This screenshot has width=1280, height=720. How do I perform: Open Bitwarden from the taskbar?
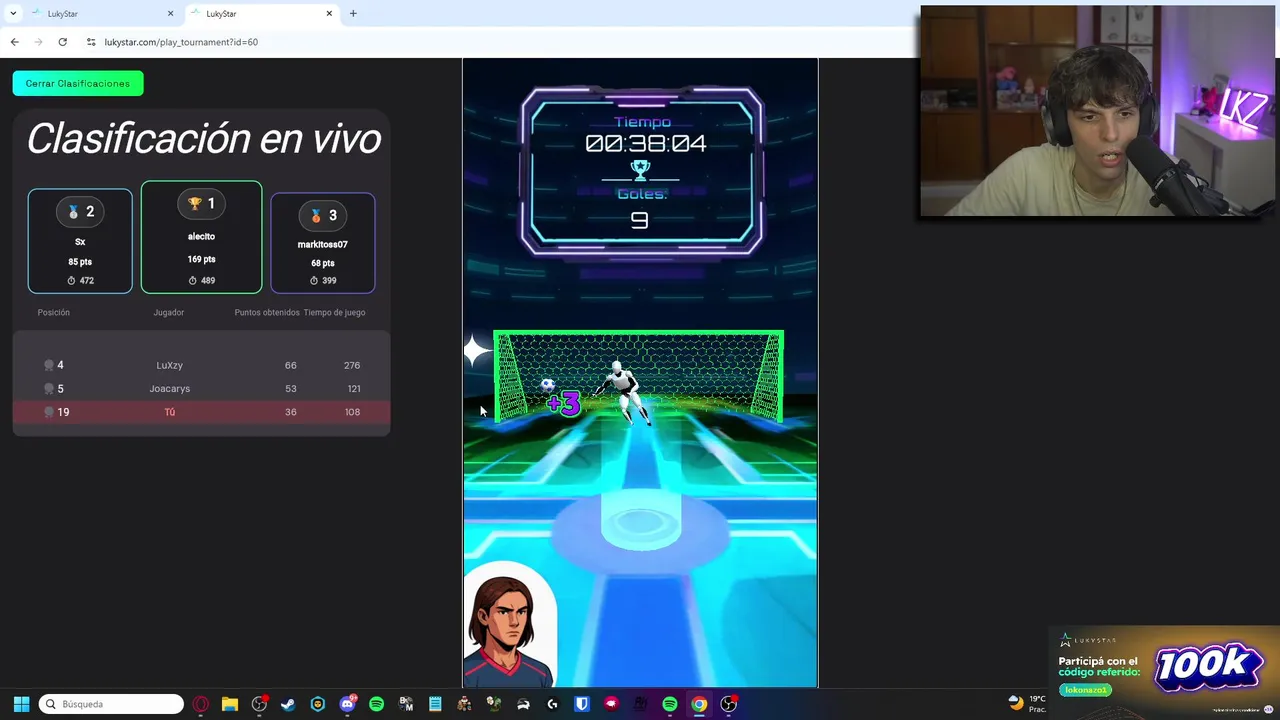(x=582, y=704)
